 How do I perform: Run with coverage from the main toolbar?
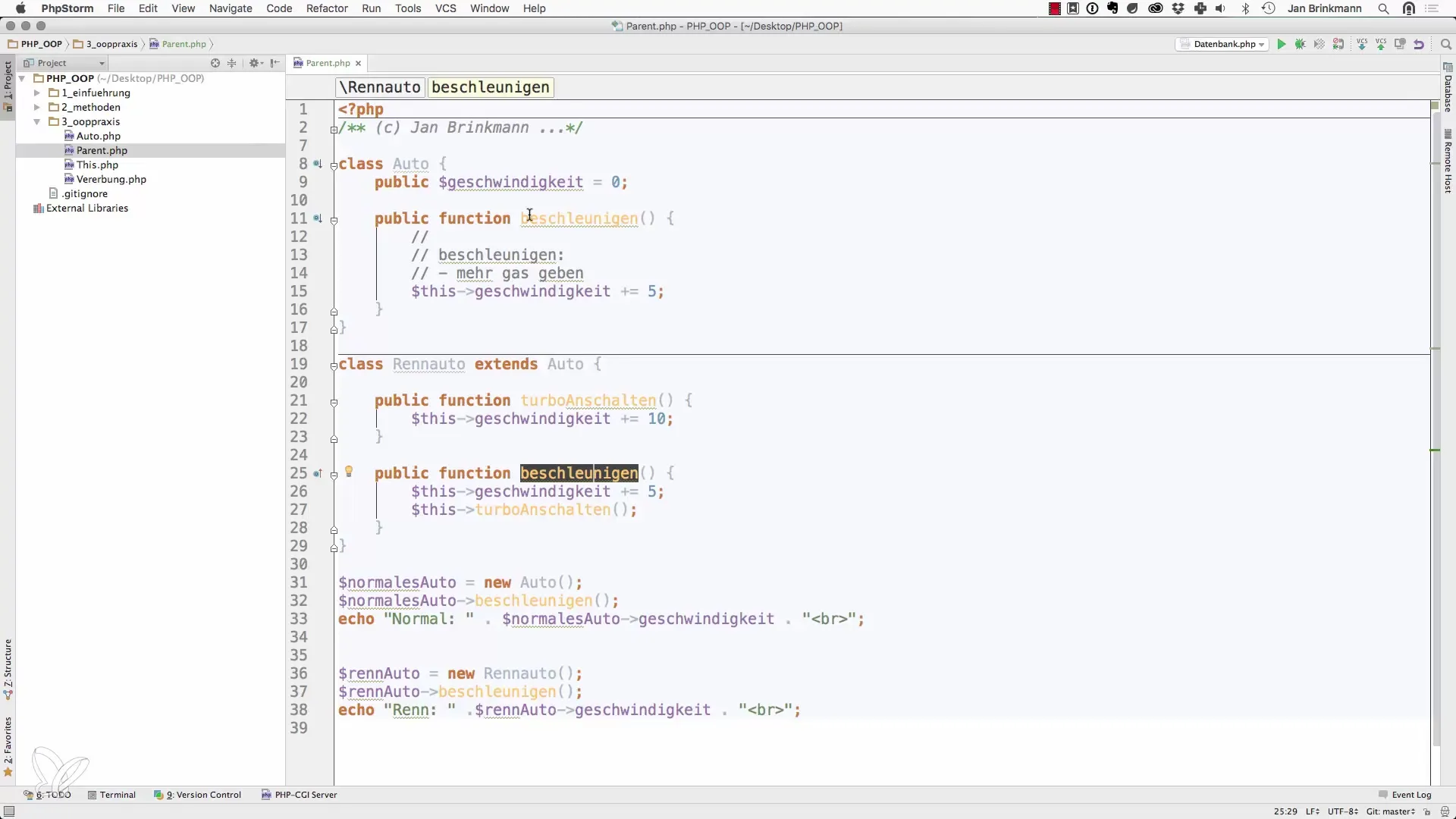(x=1319, y=44)
